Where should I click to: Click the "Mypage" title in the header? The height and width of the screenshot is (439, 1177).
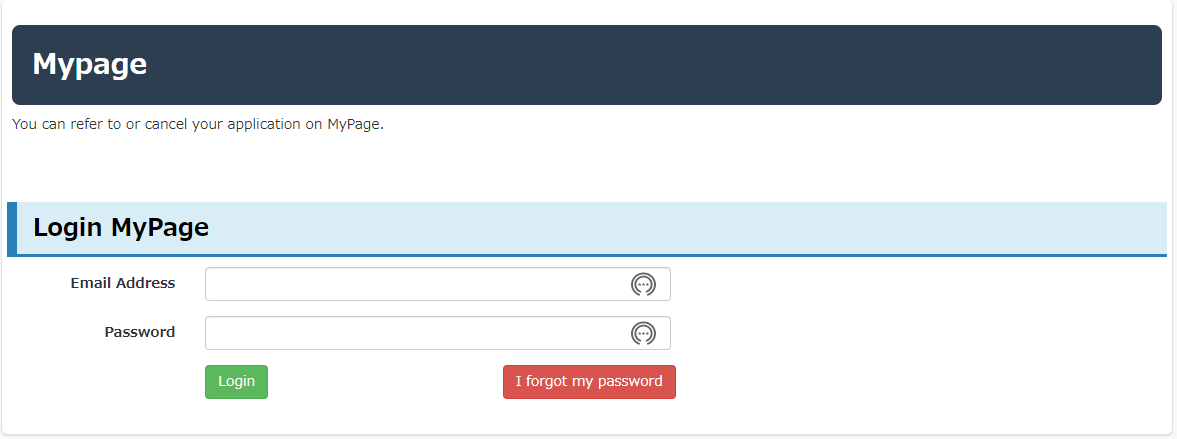point(90,64)
